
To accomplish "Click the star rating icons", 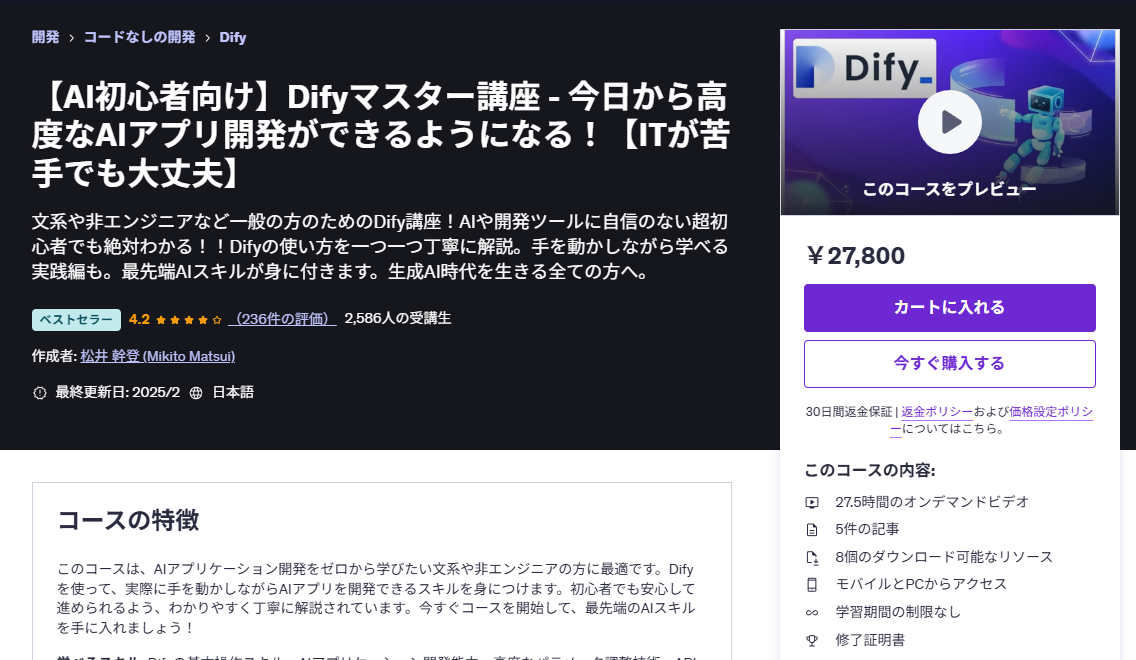I will pos(188,319).
